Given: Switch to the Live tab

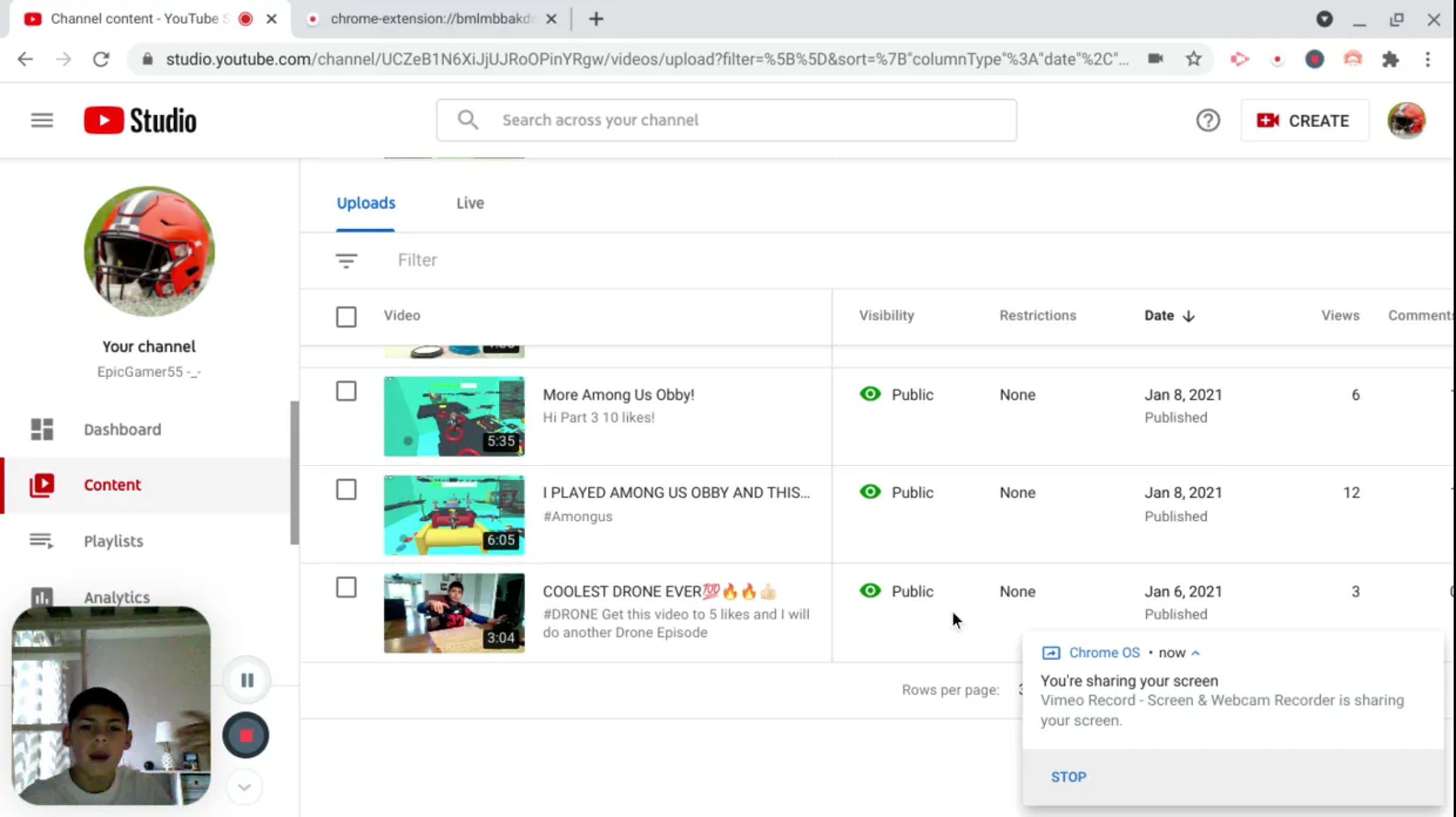Looking at the screenshot, I should pos(470,203).
